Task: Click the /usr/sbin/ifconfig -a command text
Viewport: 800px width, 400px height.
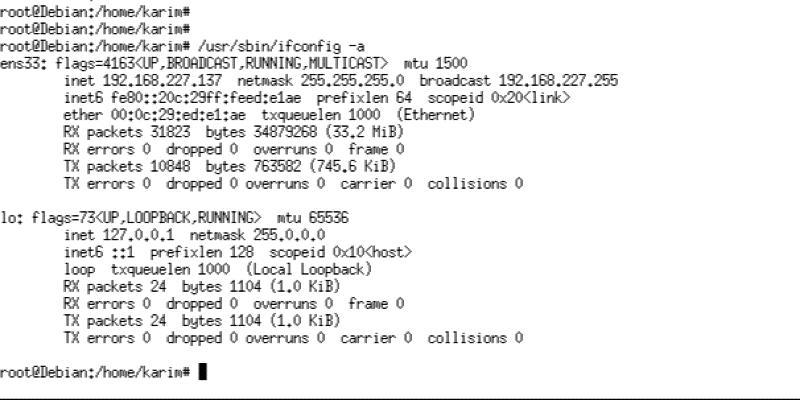Action: [282, 46]
